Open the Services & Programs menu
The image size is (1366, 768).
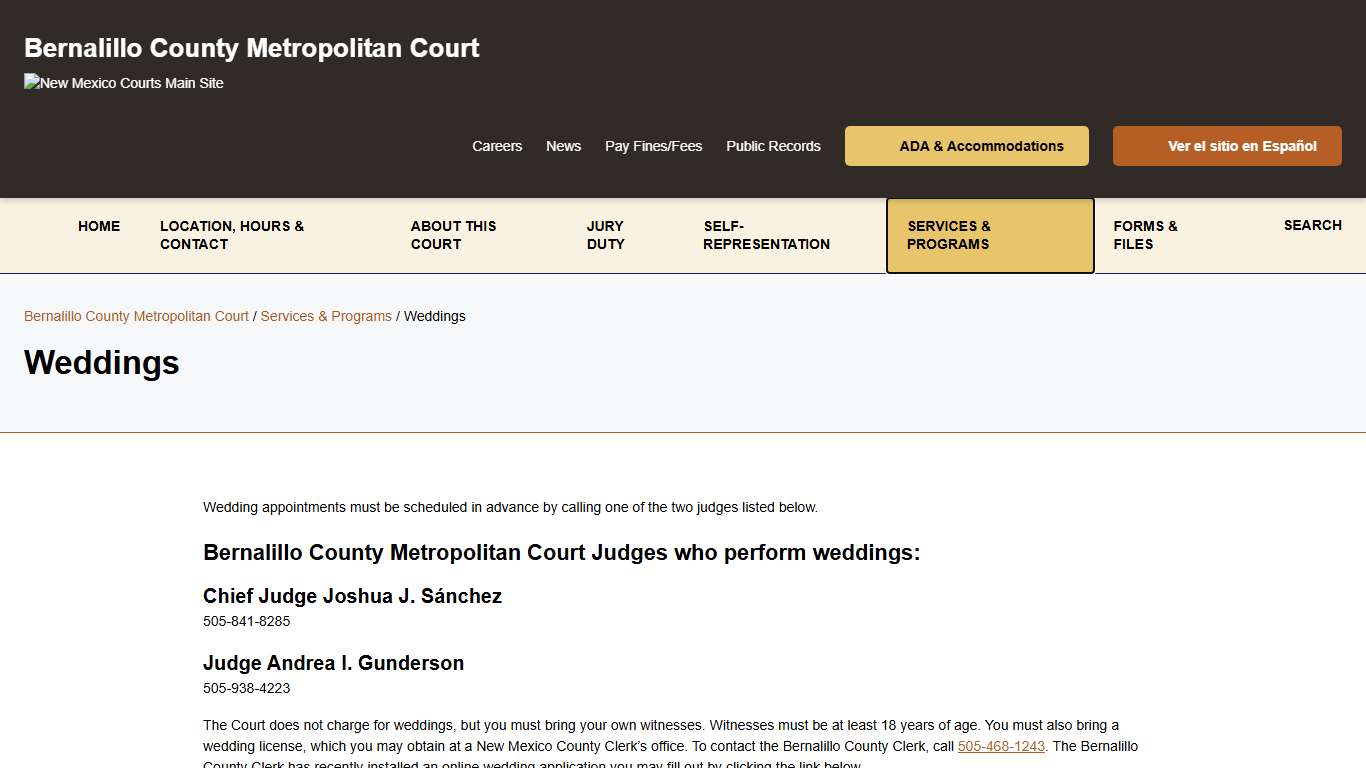948,235
